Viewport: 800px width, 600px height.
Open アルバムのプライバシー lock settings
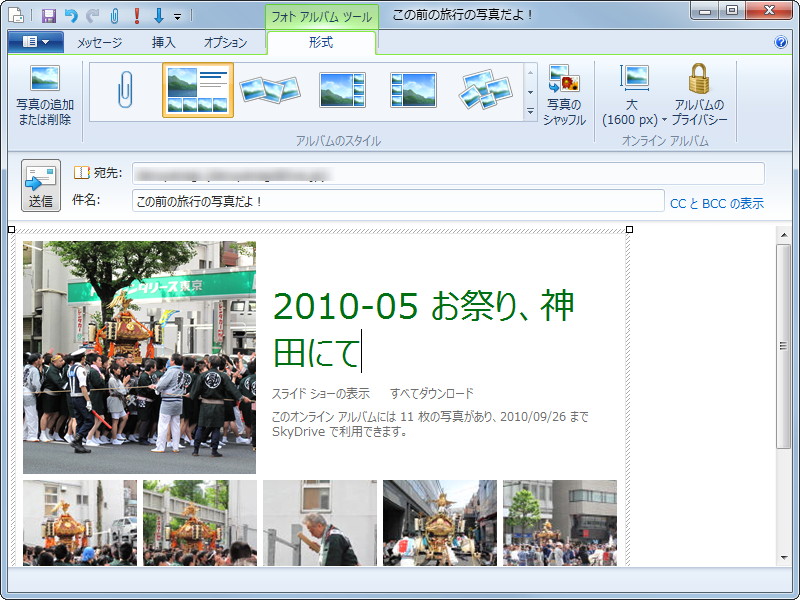(x=699, y=95)
